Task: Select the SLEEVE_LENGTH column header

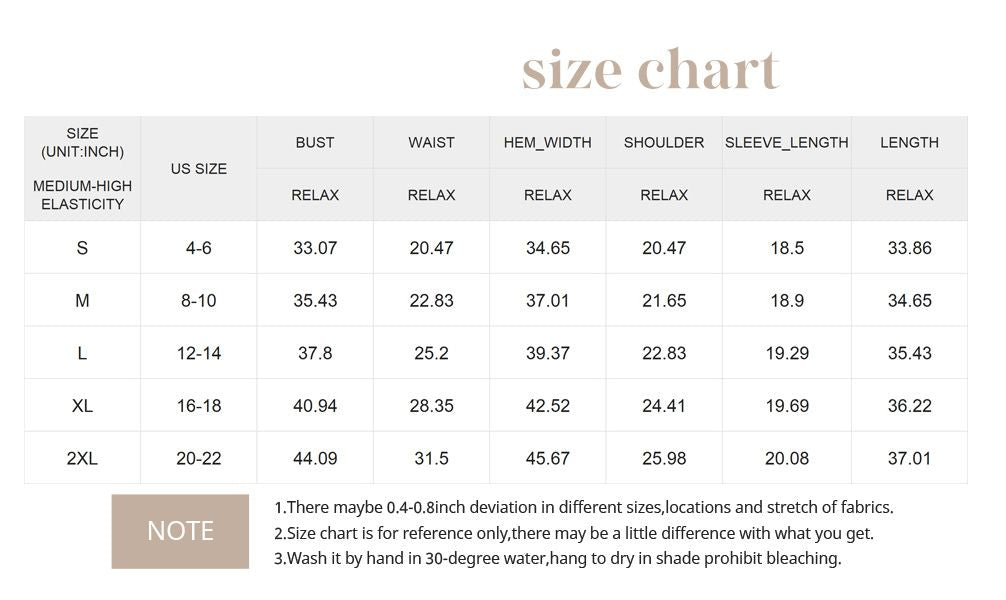Action: 787,142
